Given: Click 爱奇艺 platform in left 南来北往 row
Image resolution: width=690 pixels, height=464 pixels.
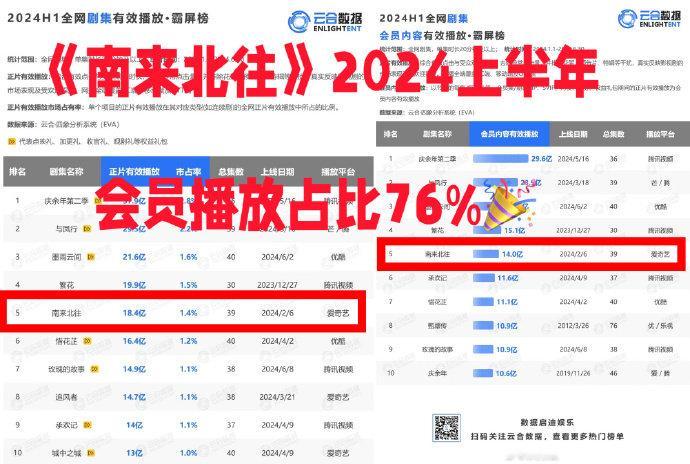Looking at the screenshot, I should click(338, 313).
